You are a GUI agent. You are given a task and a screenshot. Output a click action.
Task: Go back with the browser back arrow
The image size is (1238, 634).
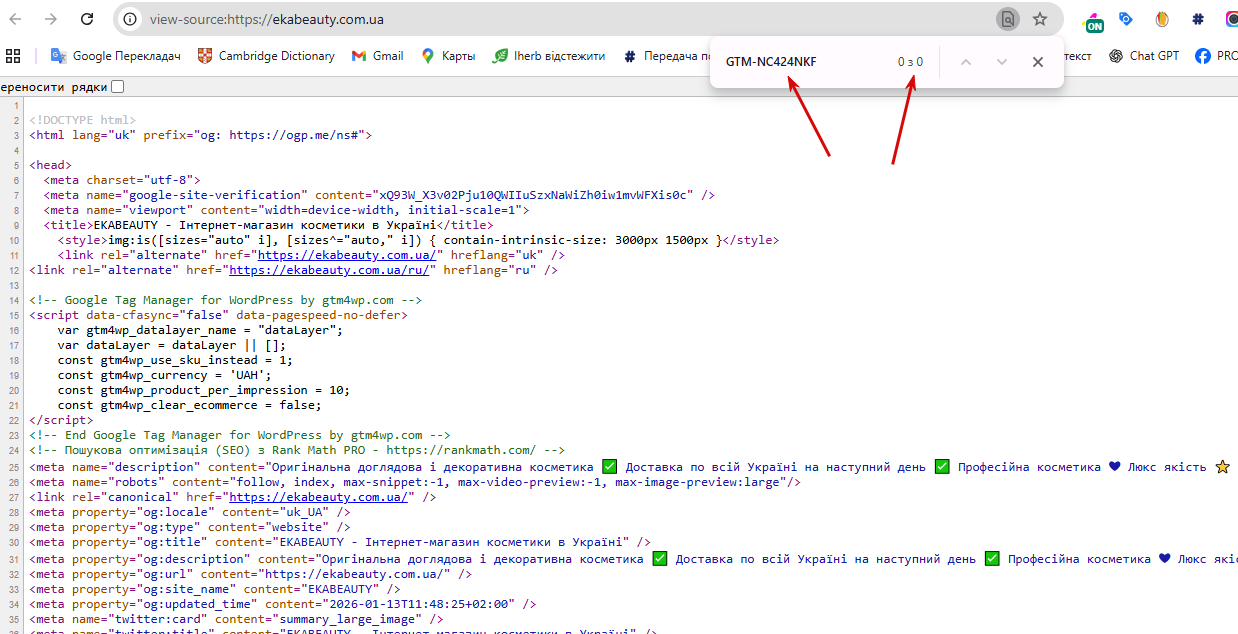(x=17, y=19)
